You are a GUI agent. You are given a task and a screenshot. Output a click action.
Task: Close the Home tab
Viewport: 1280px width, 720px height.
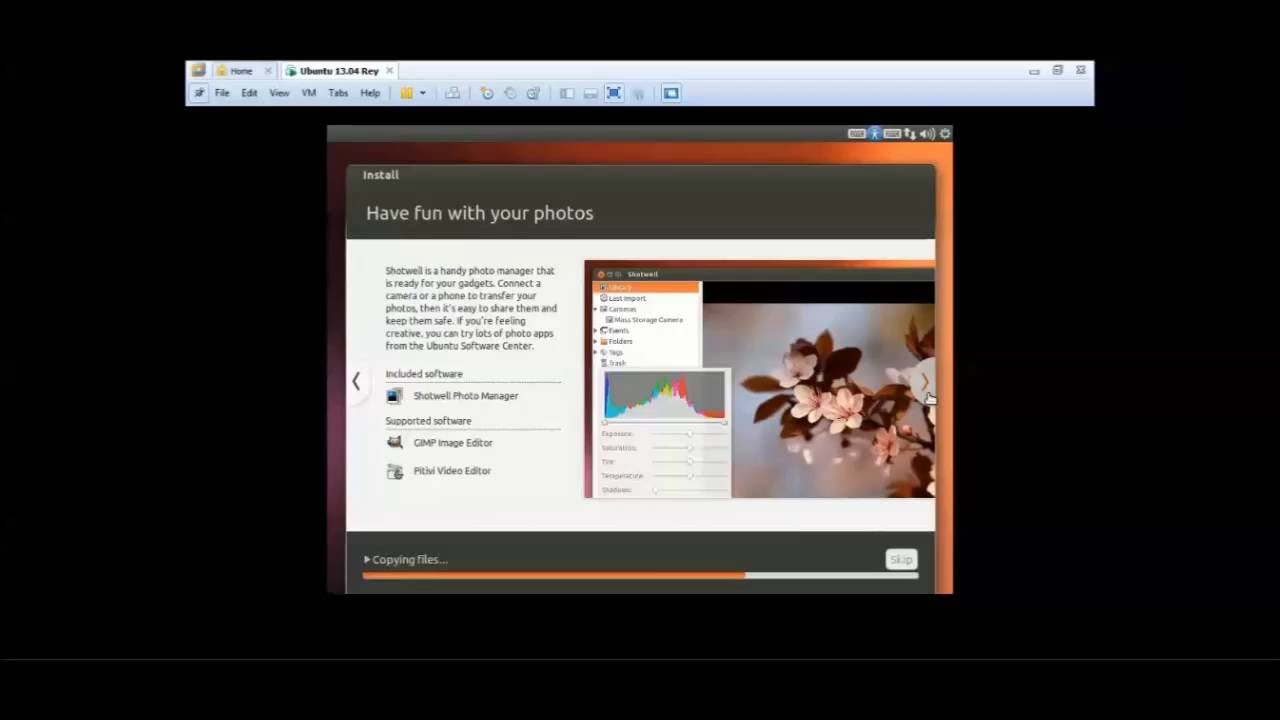(268, 71)
